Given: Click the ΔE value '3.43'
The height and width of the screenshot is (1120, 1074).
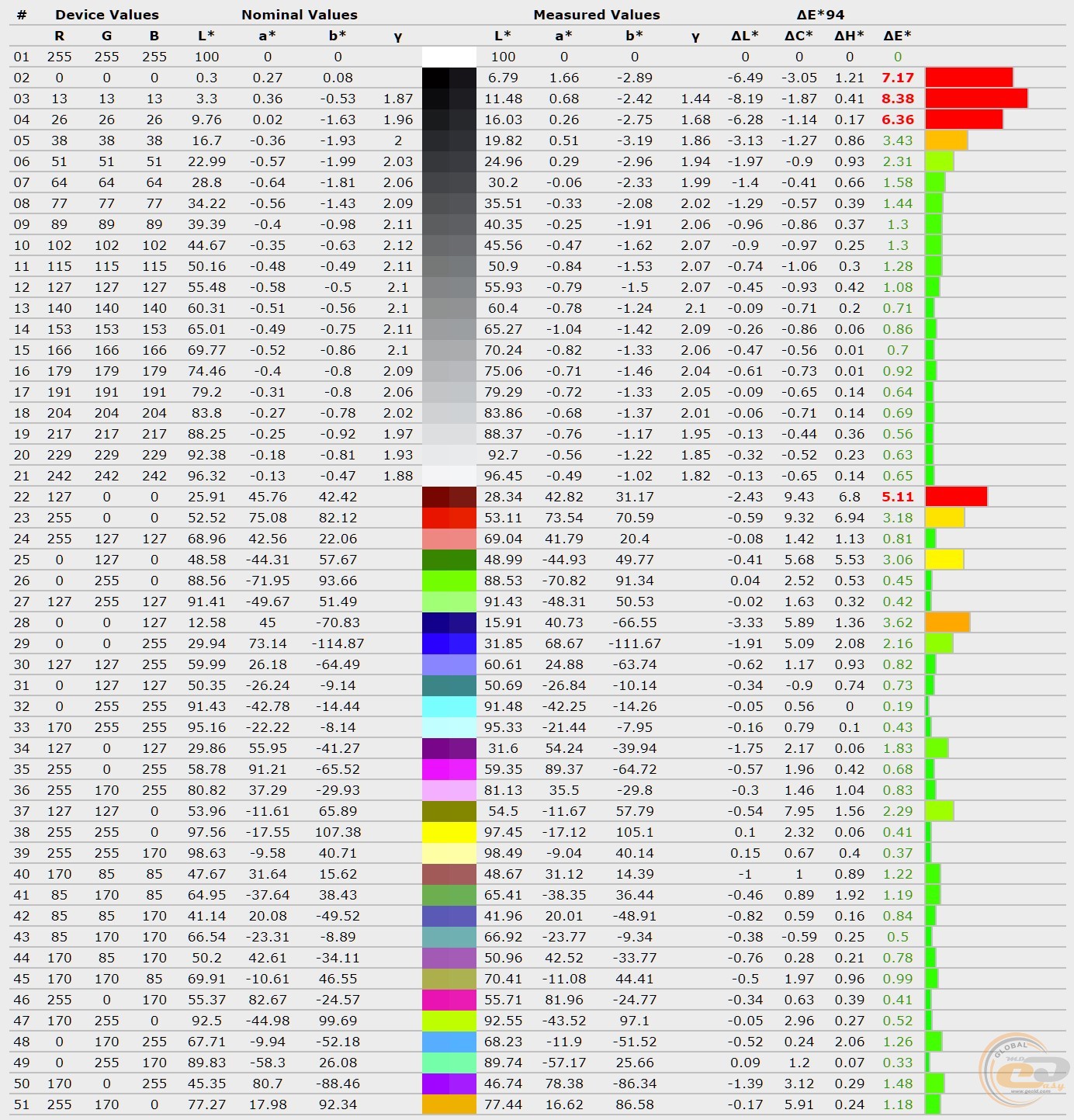Looking at the screenshot, I should pos(898,140).
